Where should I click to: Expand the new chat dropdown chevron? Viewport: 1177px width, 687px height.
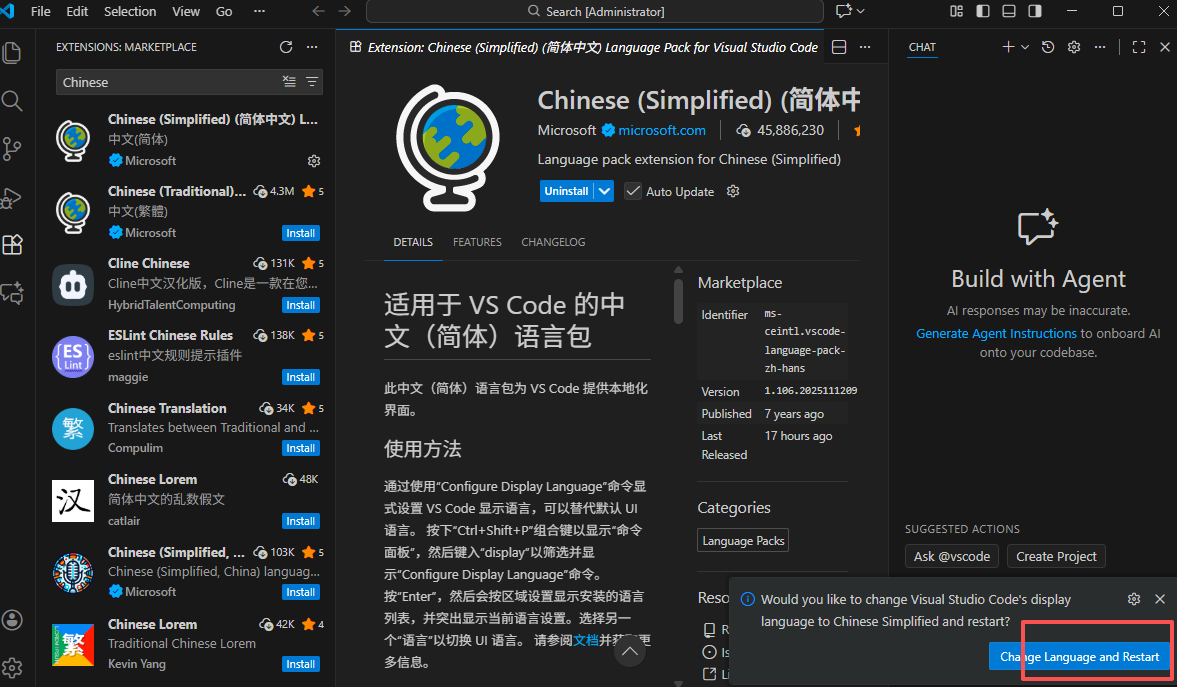(1025, 47)
